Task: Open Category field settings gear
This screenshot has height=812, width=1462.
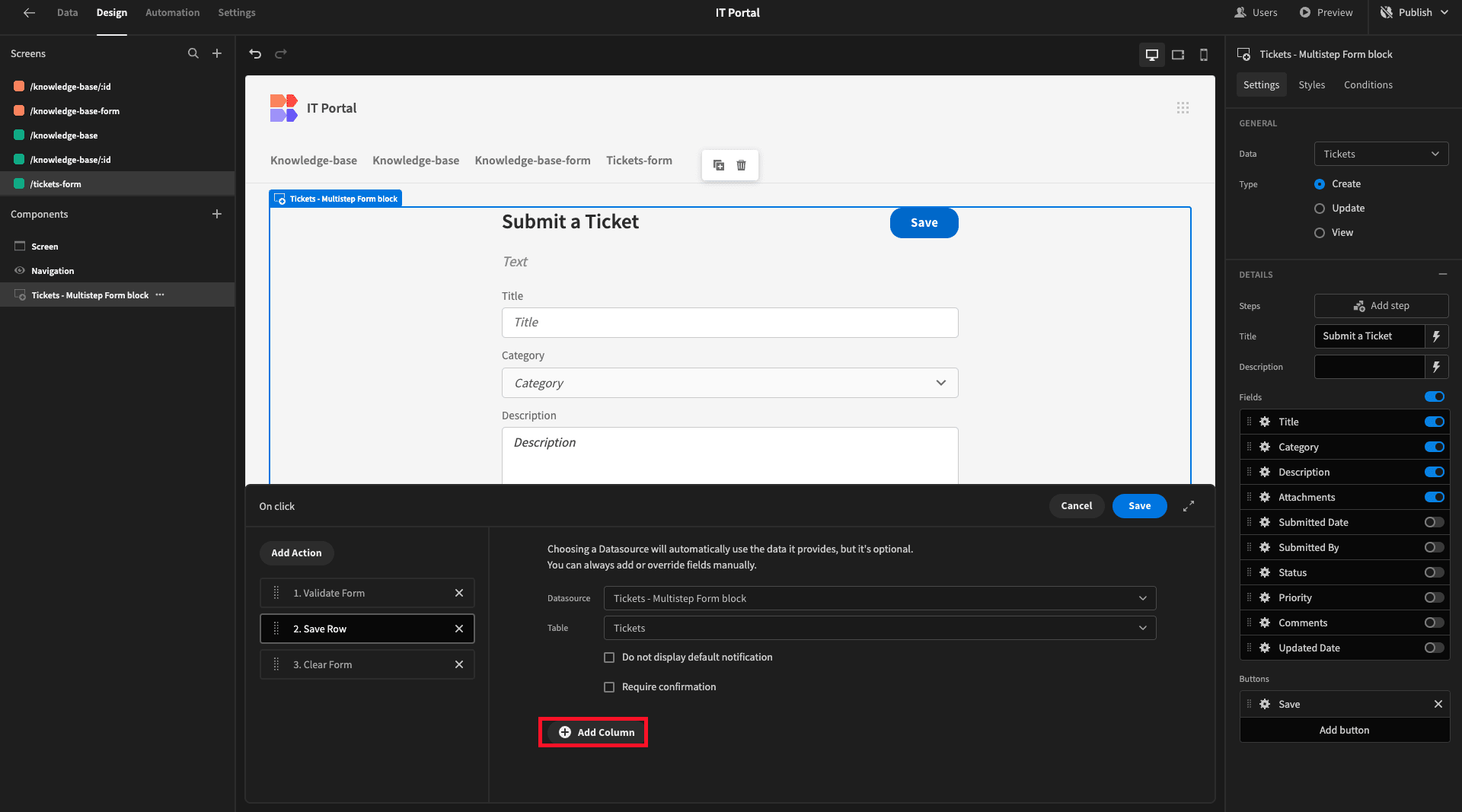Action: [x=1265, y=447]
